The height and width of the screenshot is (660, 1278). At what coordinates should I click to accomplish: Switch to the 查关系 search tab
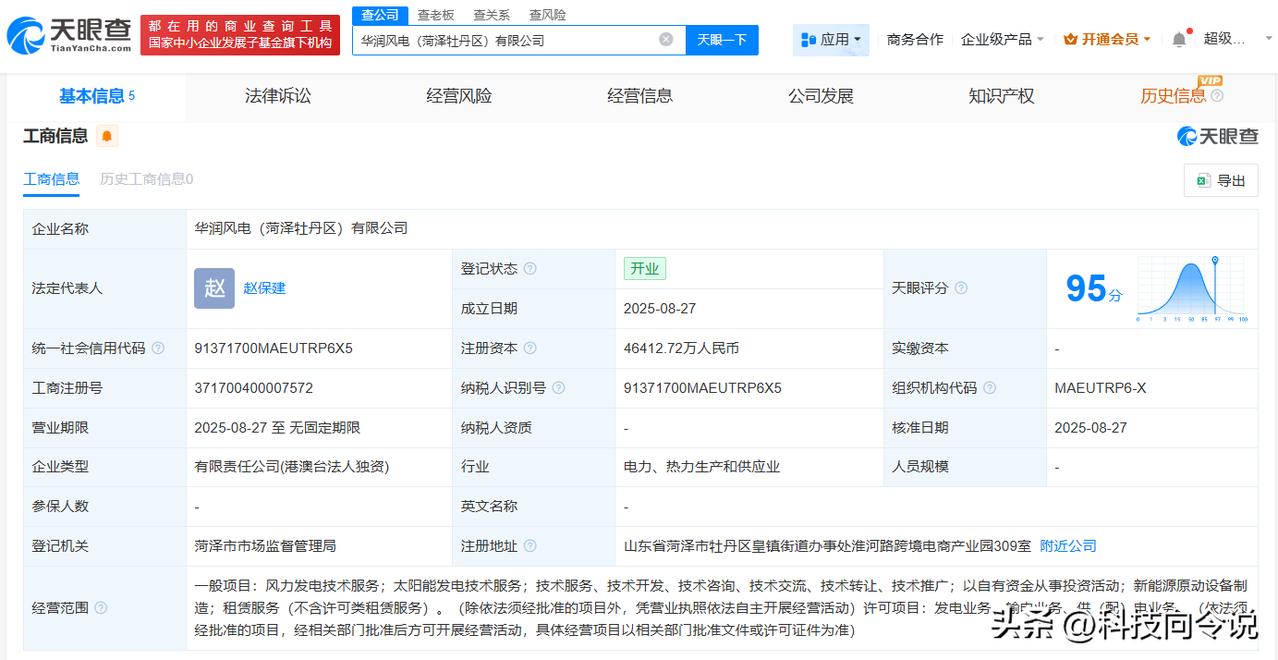click(491, 15)
